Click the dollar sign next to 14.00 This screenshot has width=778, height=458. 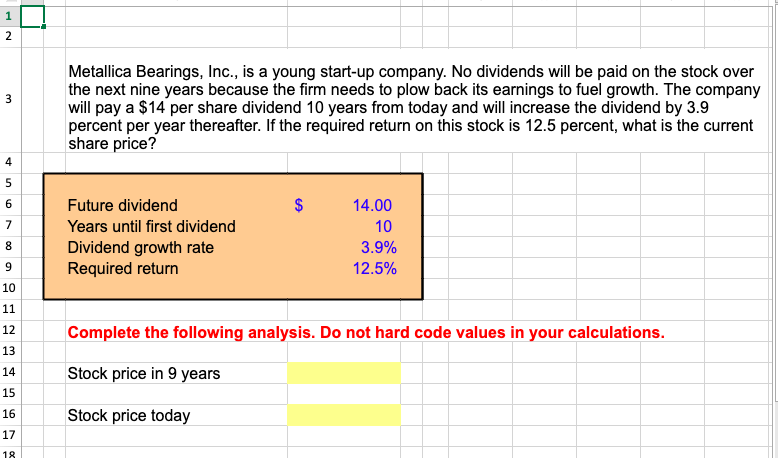point(299,205)
